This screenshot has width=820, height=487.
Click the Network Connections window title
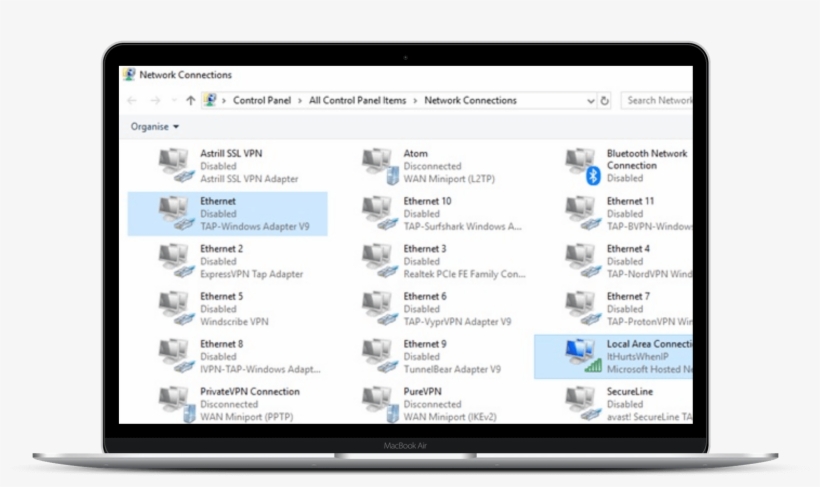[185, 75]
